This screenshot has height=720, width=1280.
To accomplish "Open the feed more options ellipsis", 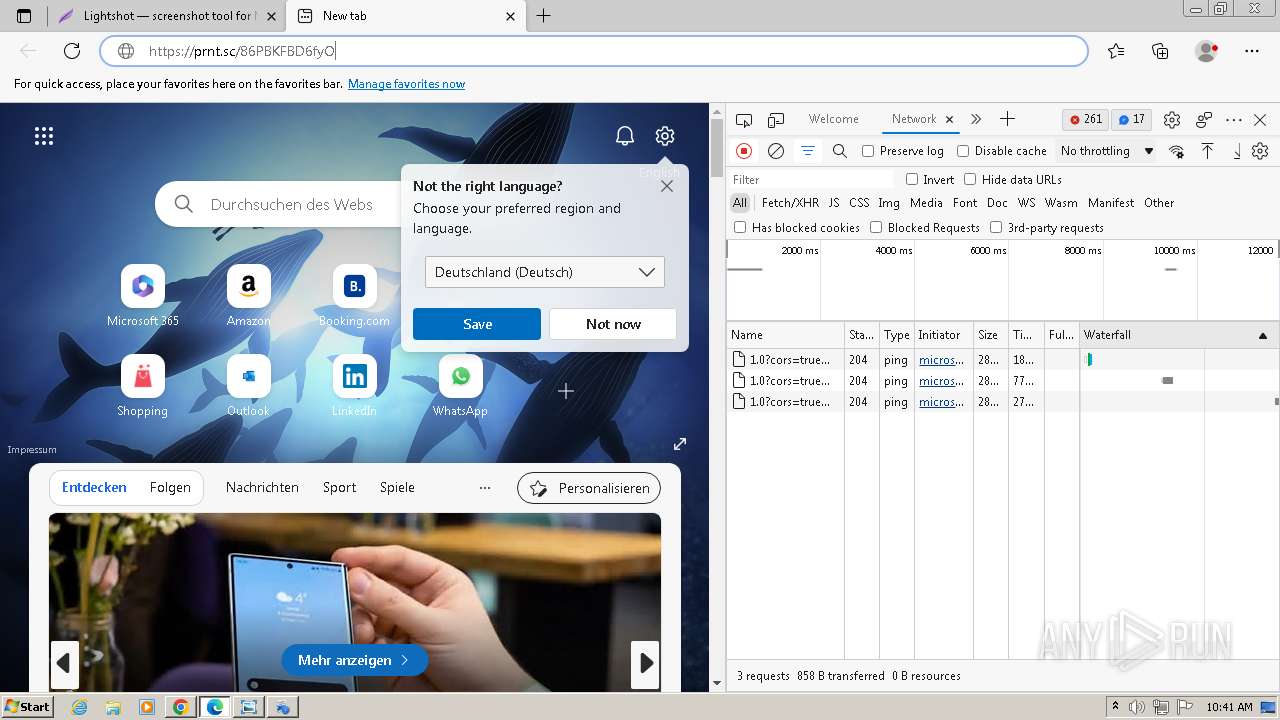I will tap(485, 488).
